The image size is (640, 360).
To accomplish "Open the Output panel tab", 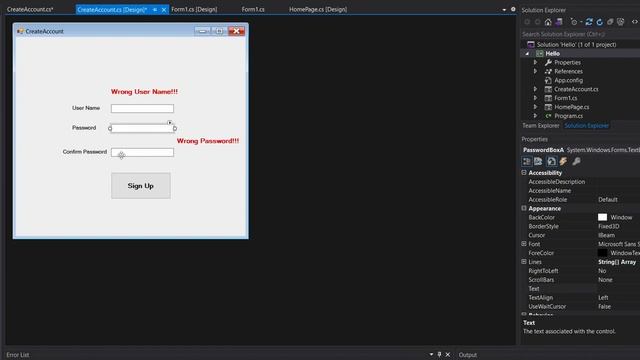I will click(x=468, y=355).
